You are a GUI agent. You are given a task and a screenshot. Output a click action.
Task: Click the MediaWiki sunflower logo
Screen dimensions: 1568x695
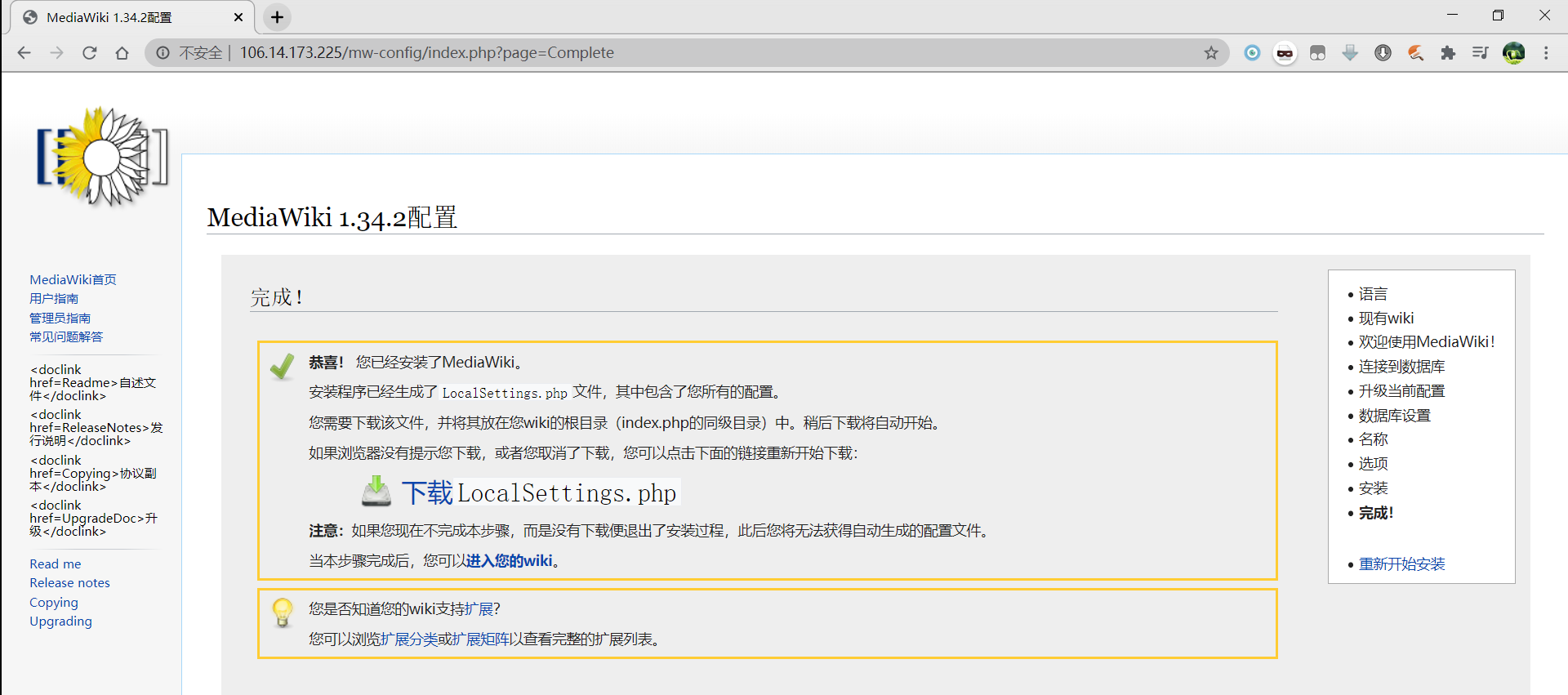click(x=102, y=156)
